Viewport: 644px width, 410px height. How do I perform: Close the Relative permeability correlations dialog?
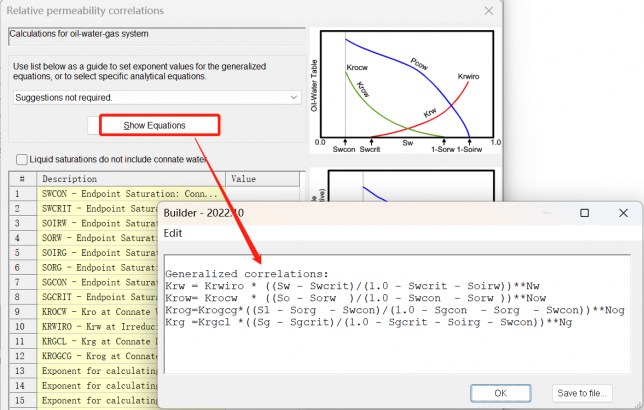[487, 11]
